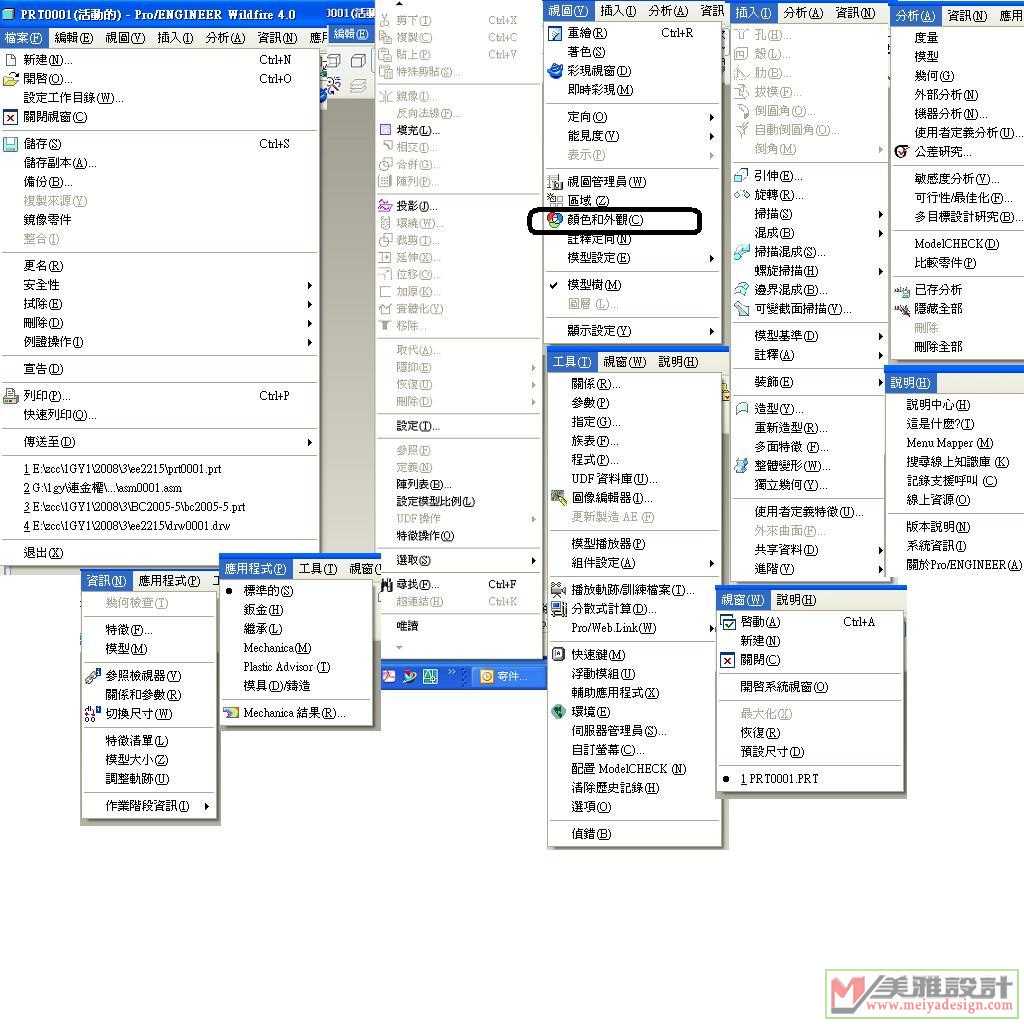Click 關於Pro/ENGINEER(A) in 說明 menu
The image size is (1024, 1024).
click(x=963, y=565)
